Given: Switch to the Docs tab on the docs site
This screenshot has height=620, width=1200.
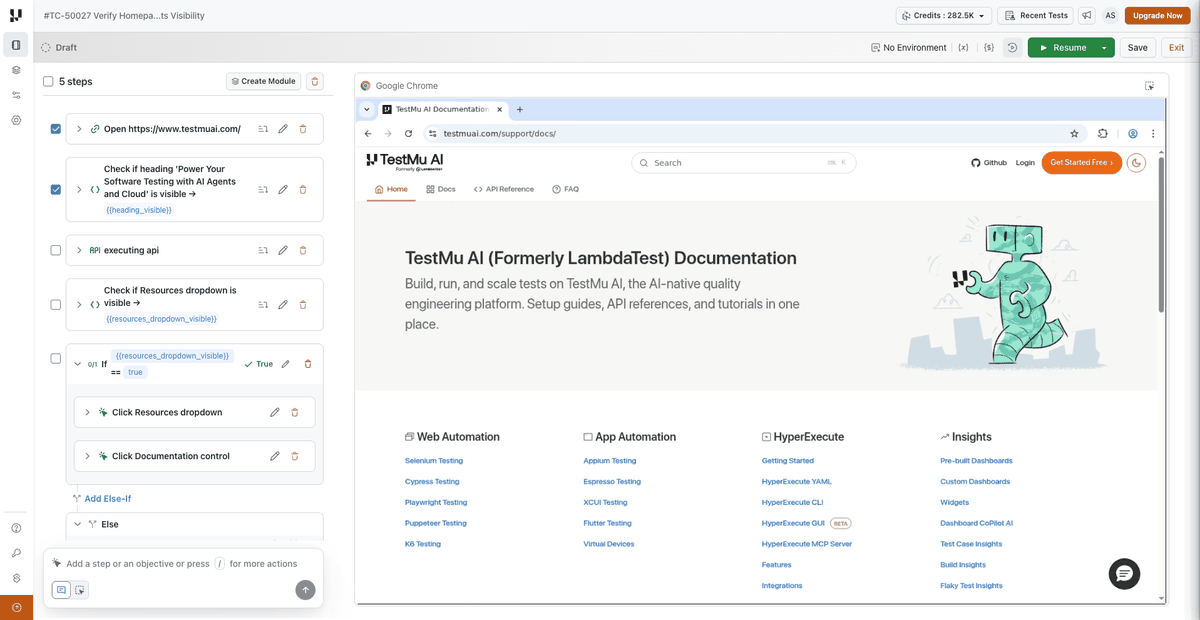Looking at the screenshot, I should (440, 189).
